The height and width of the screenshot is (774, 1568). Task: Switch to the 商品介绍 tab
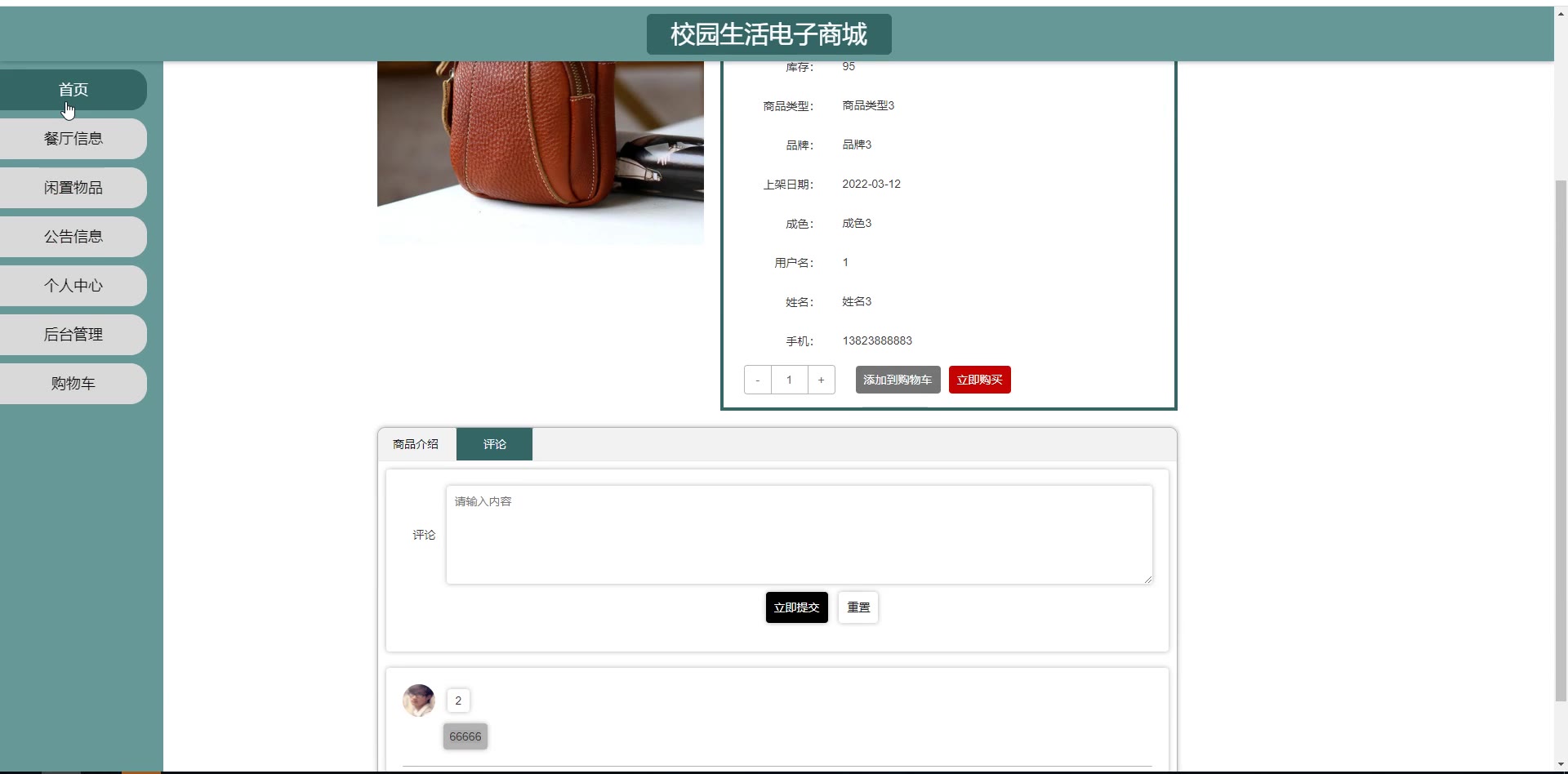point(416,444)
